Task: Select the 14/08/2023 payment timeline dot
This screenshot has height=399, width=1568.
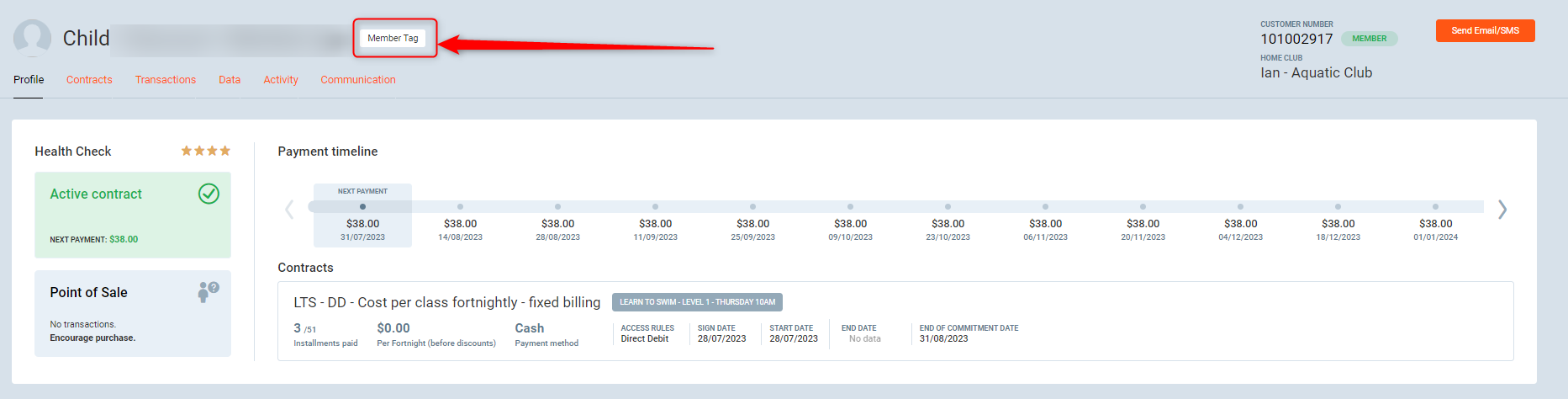Action: pos(460,207)
